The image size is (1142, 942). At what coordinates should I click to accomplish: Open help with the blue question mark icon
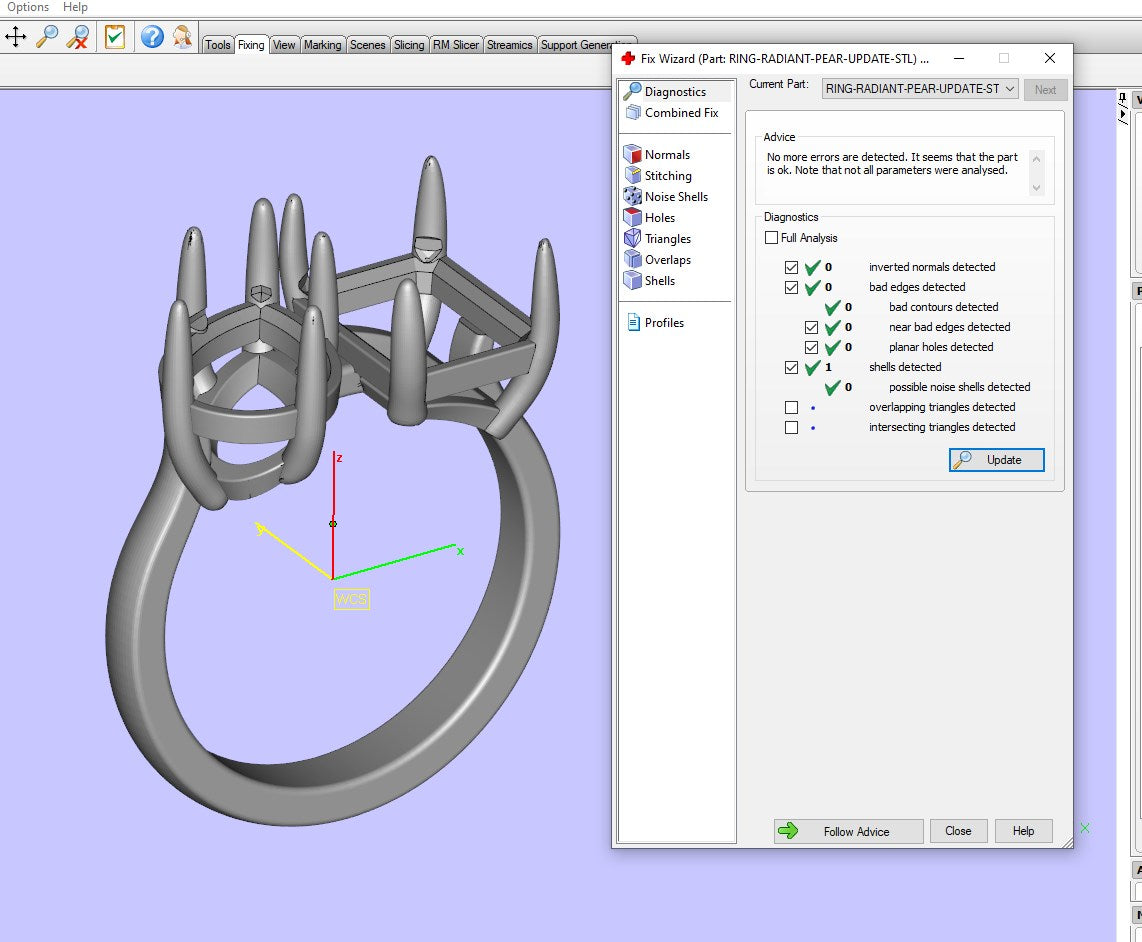[151, 38]
